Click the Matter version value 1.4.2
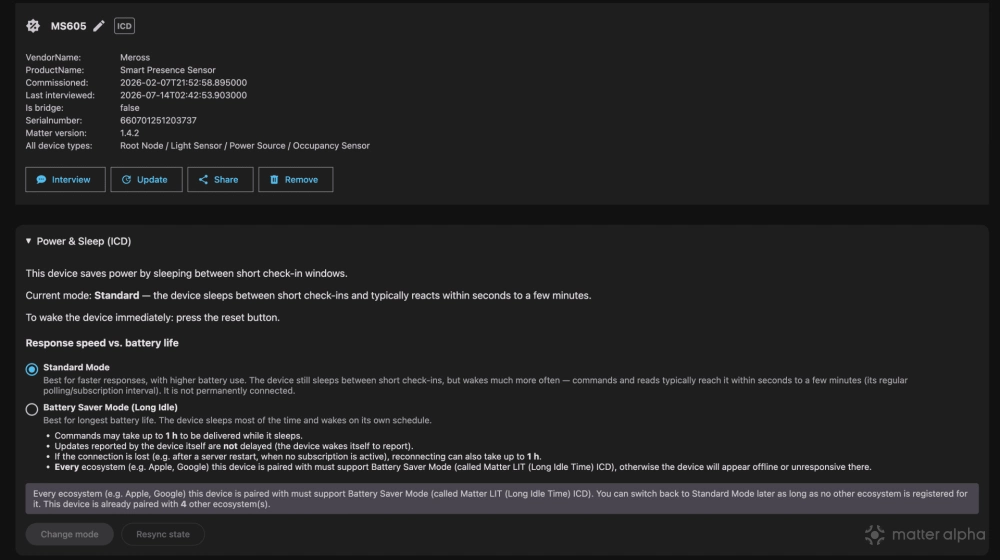Viewport: 1000px width, 560px height. pyautogui.click(x=129, y=133)
